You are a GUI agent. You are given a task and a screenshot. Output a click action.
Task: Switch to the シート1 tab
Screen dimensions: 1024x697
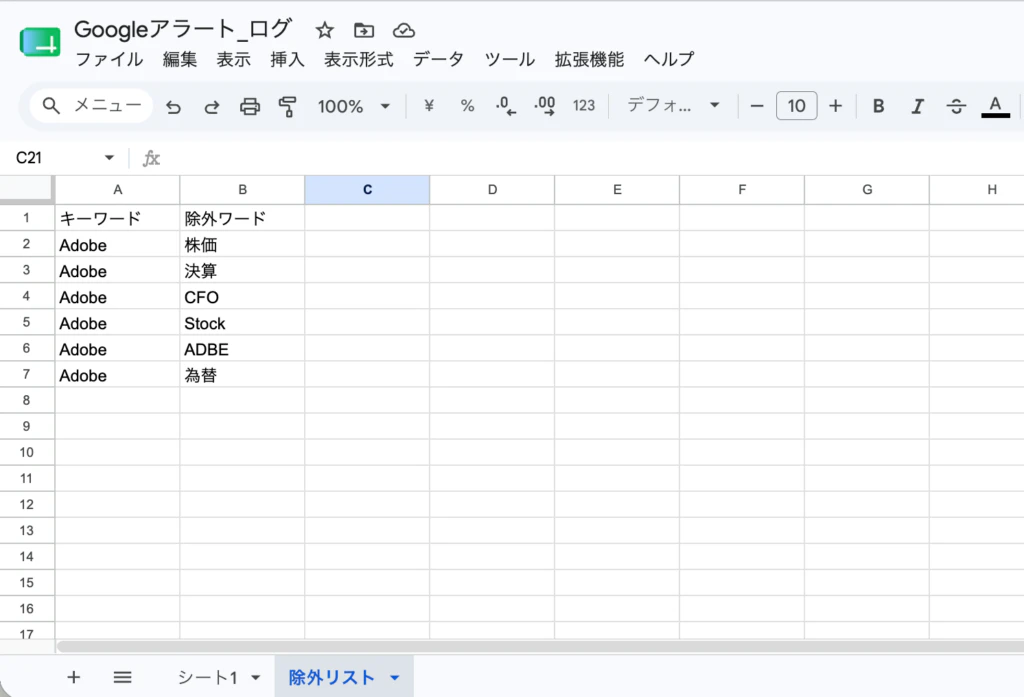[x=207, y=677]
